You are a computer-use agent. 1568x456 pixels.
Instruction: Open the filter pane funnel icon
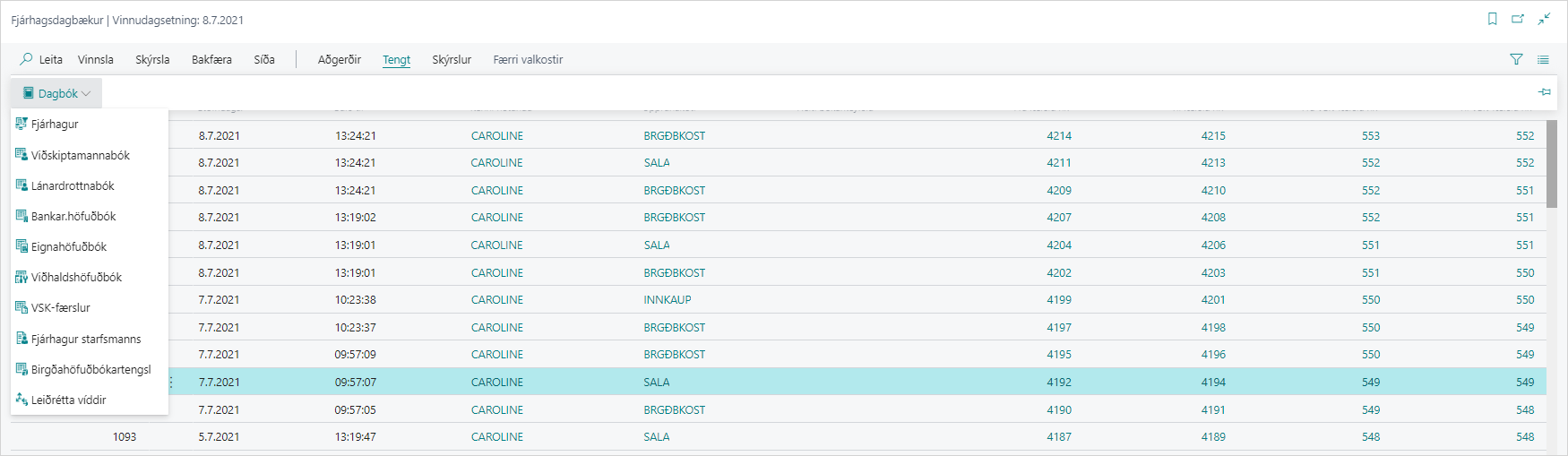(1516, 60)
